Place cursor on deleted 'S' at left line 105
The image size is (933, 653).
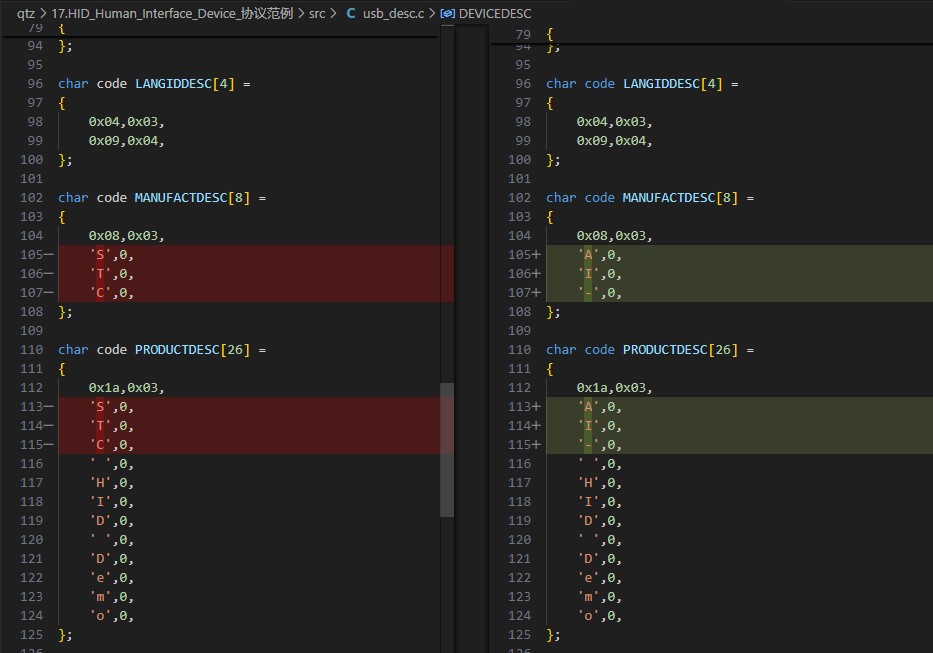[x=100, y=255]
